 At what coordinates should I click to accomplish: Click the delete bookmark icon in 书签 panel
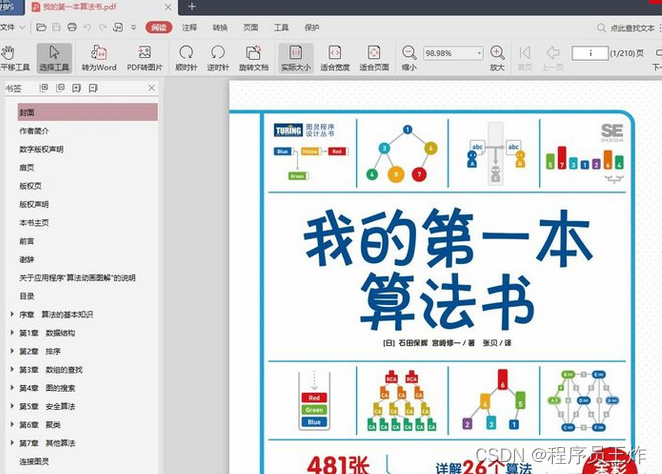pos(93,88)
